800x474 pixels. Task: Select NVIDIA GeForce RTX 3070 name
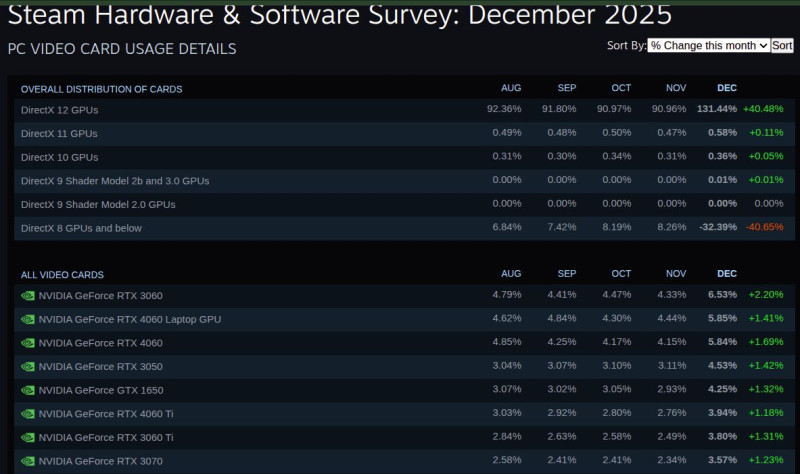(101, 461)
